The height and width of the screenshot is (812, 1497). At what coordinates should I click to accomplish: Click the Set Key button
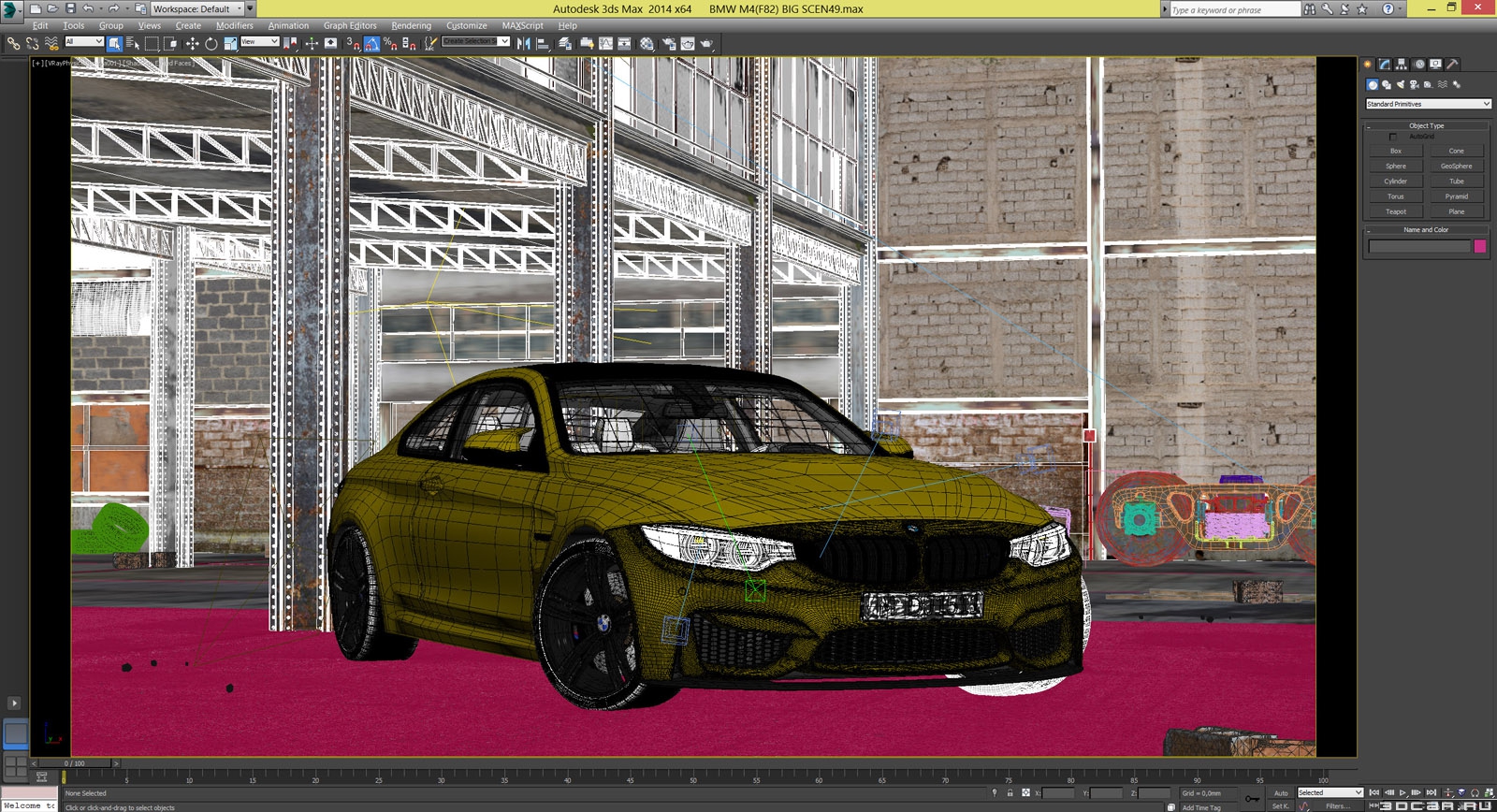click(x=1281, y=805)
